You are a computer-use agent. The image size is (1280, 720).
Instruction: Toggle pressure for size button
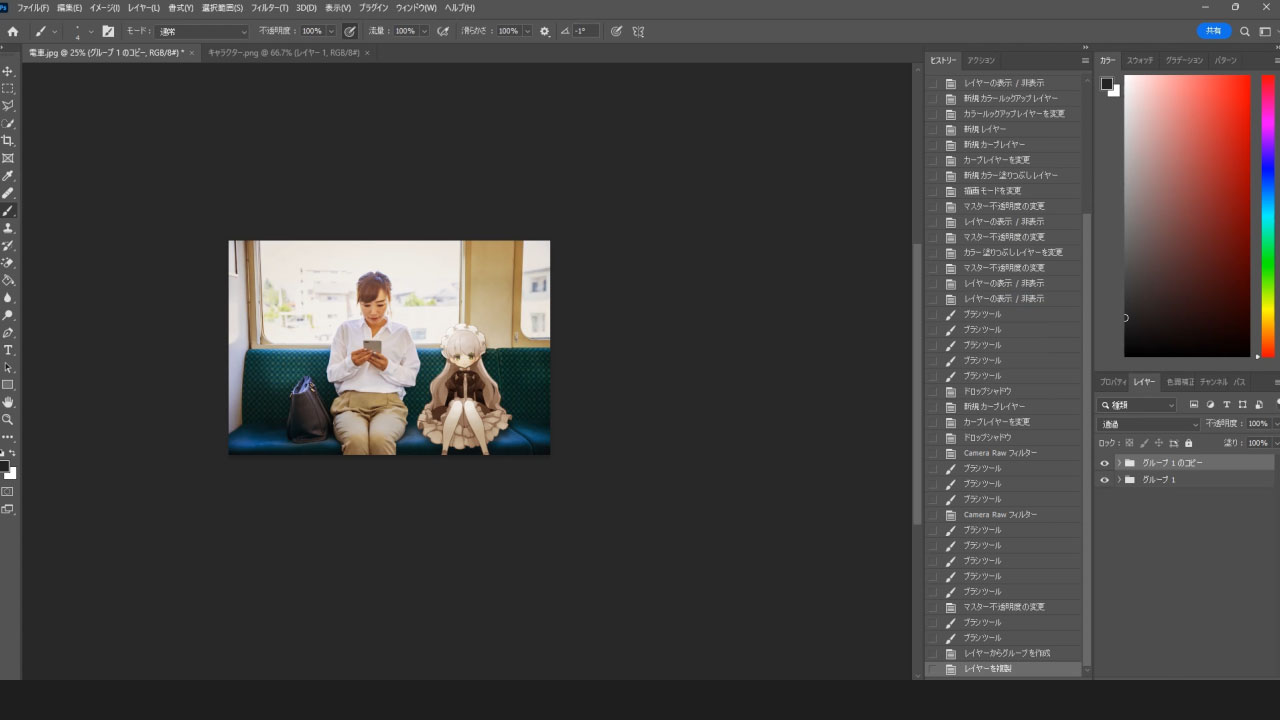pyautogui.click(x=616, y=31)
